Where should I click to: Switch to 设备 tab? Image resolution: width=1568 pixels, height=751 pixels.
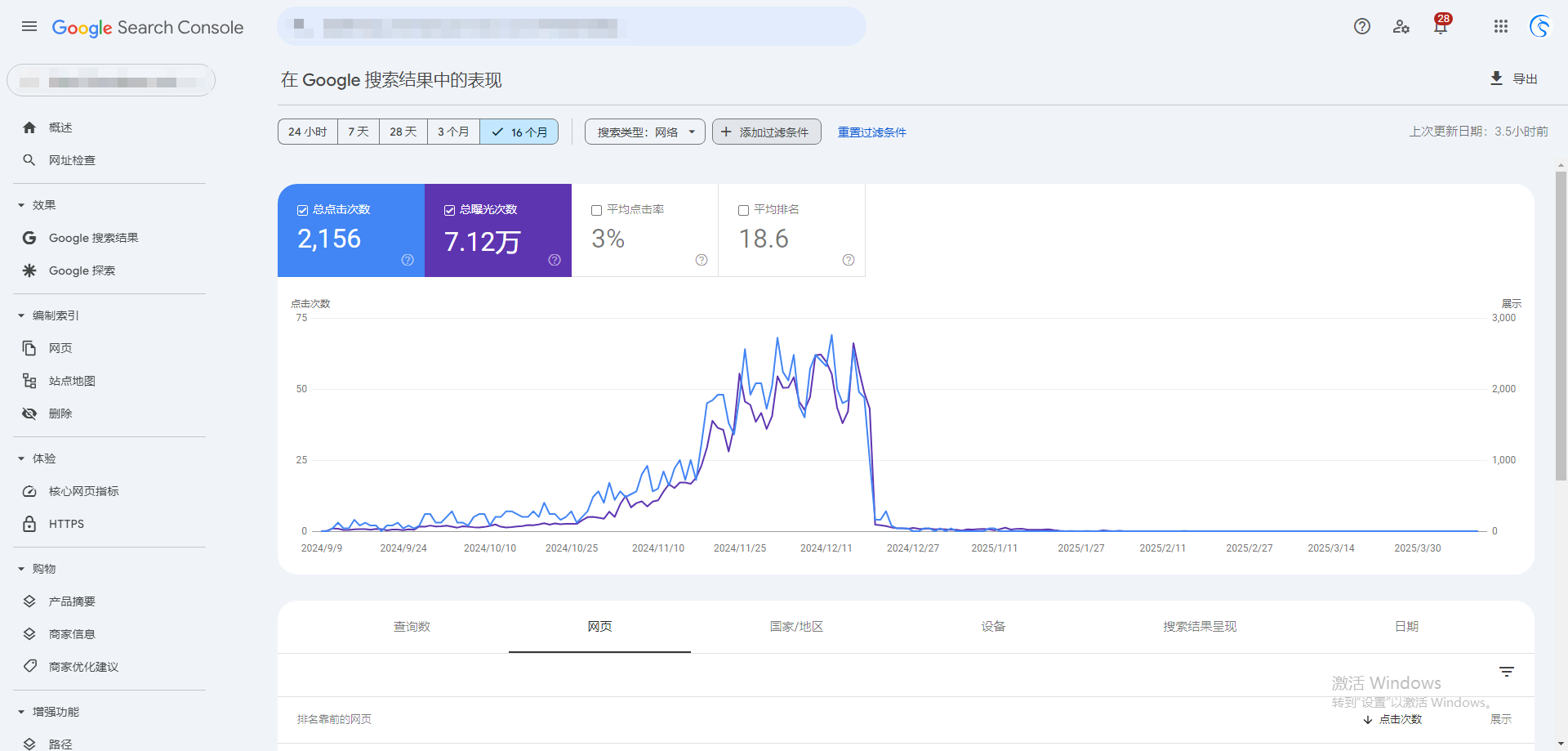point(993,627)
